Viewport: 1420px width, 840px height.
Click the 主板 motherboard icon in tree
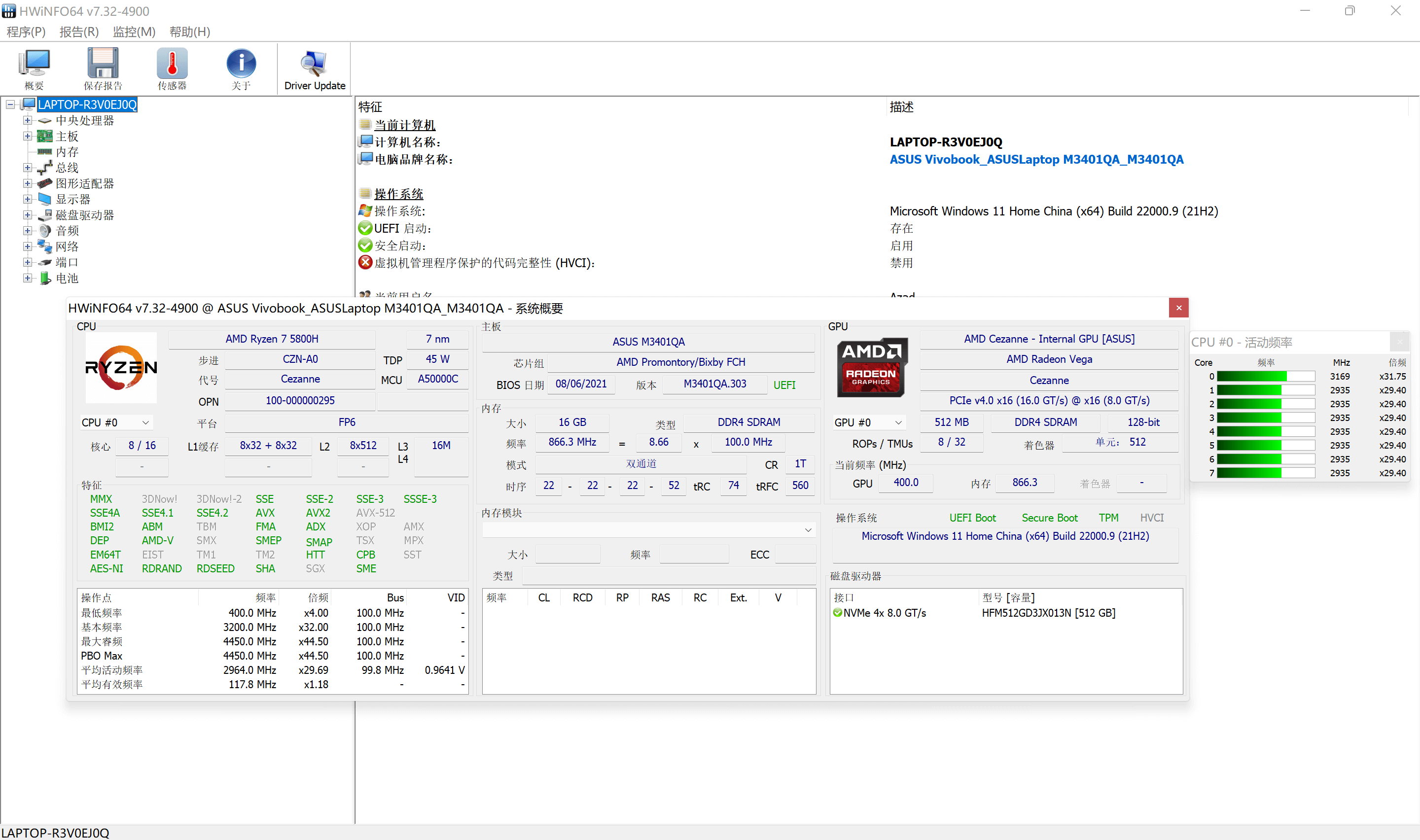(x=45, y=137)
